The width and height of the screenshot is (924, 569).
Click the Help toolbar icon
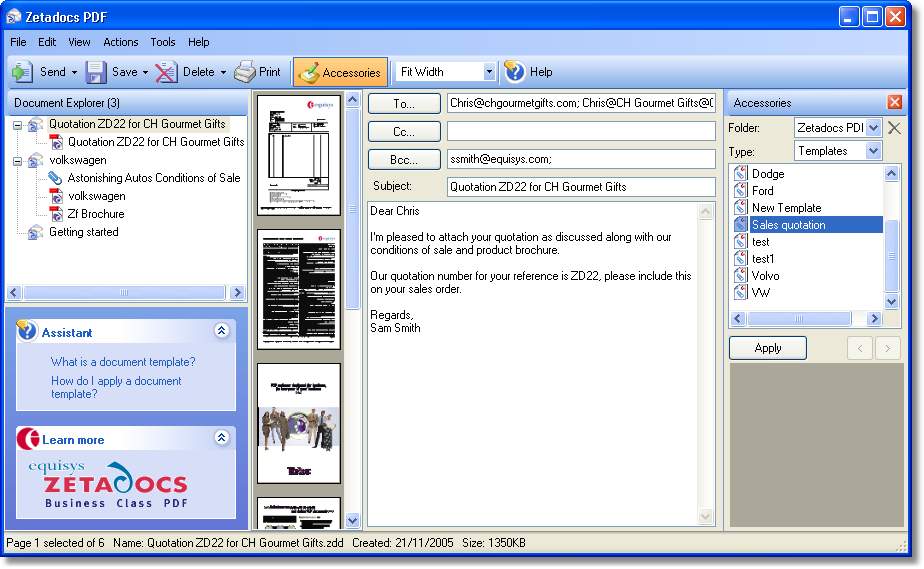click(x=514, y=72)
